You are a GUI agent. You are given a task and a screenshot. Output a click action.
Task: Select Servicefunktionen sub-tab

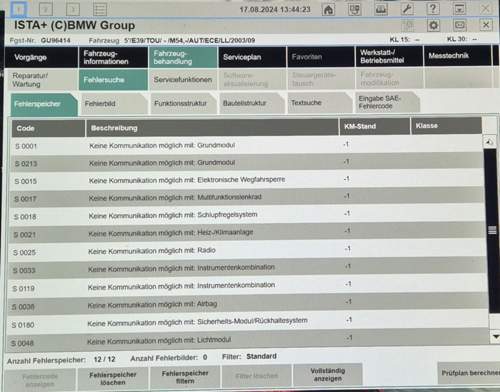[x=183, y=80]
